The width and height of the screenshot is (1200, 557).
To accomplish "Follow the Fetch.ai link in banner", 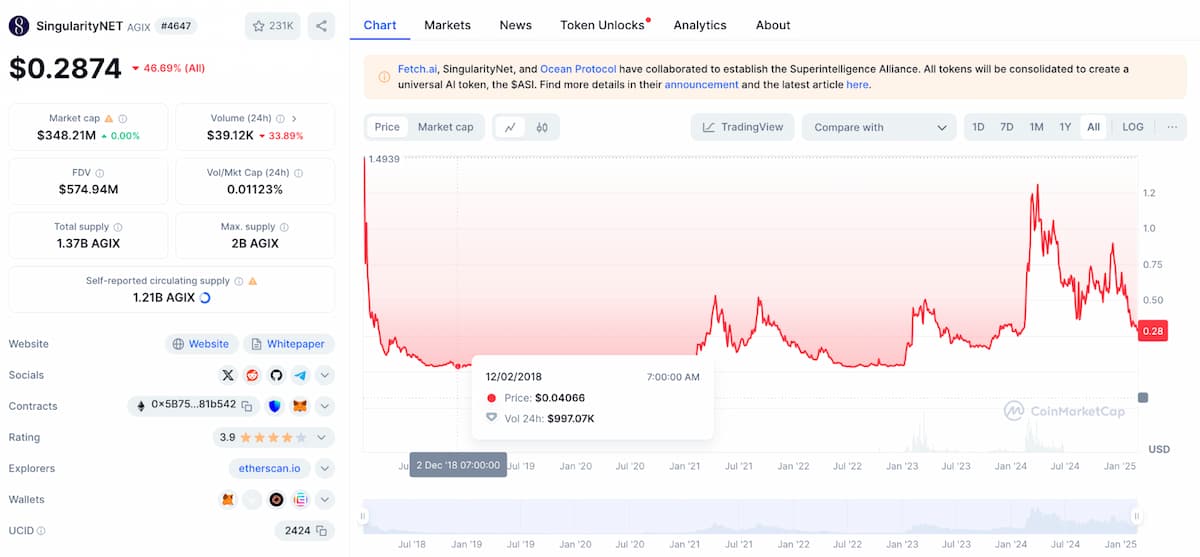I will tap(418, 69).
